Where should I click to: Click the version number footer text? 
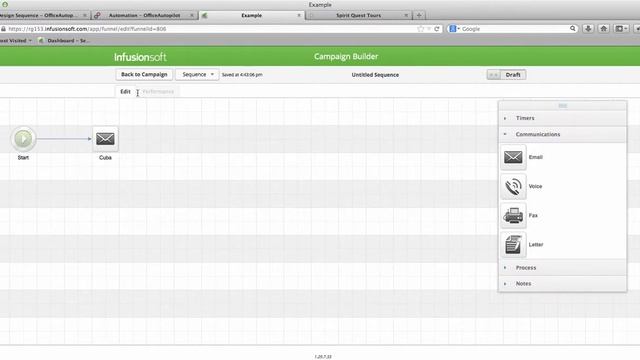click(323, 357)
